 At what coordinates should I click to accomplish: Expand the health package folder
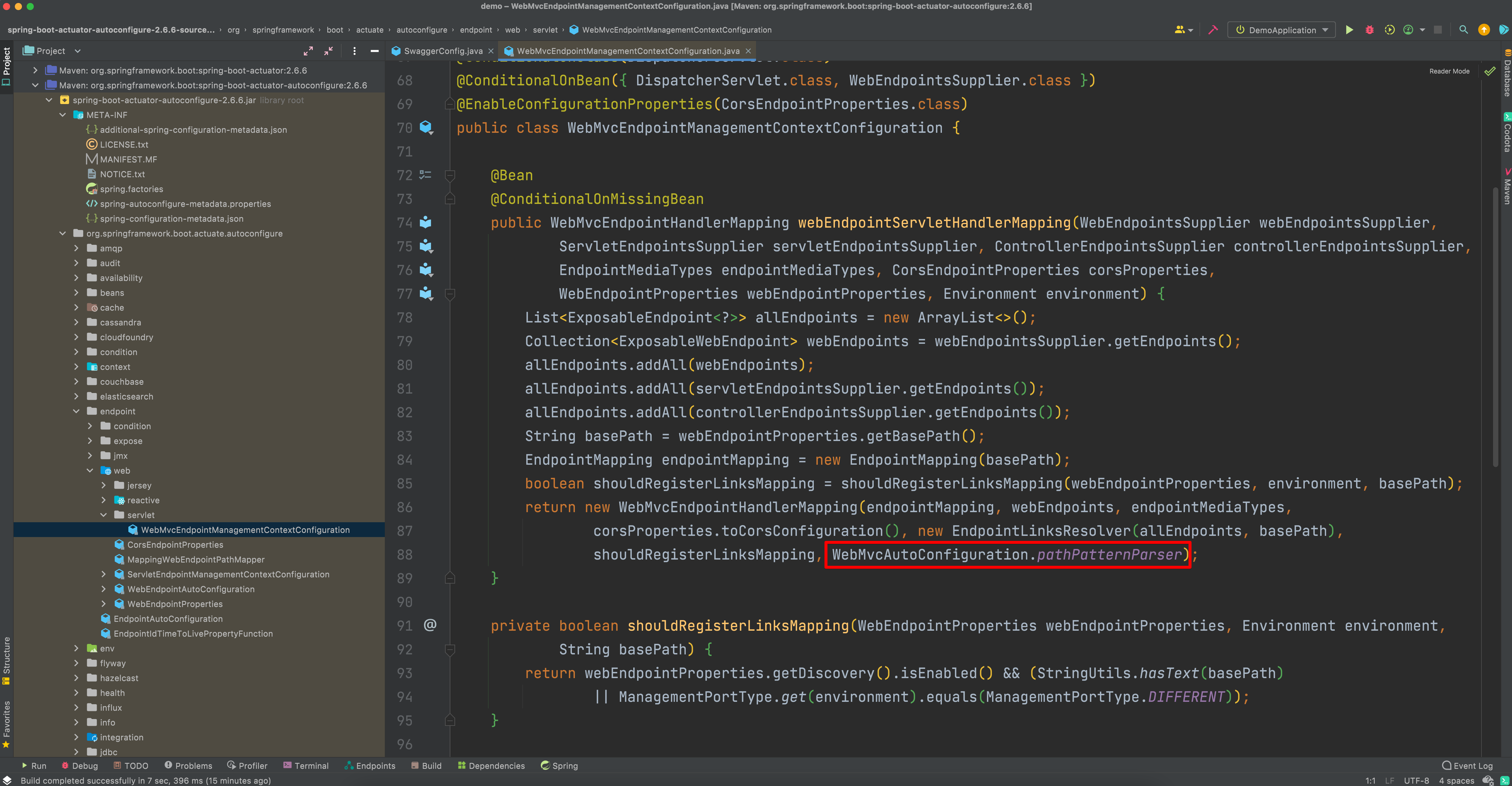point(76,693)
